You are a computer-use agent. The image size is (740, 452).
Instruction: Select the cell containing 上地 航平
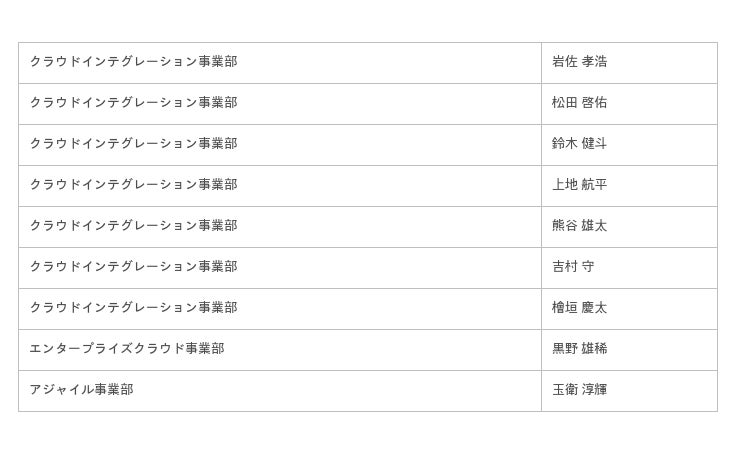coord(580,185)
